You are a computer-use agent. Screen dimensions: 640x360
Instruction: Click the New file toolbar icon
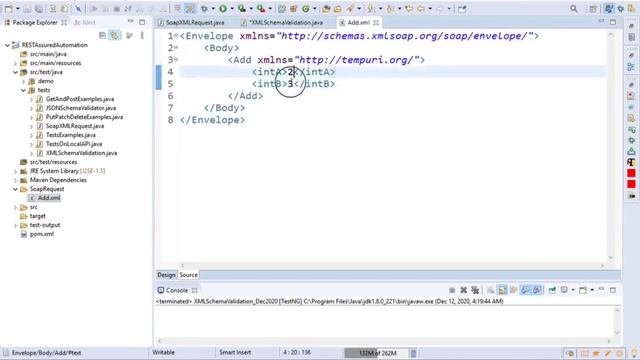pyautogui.click(x=8, y=9)
